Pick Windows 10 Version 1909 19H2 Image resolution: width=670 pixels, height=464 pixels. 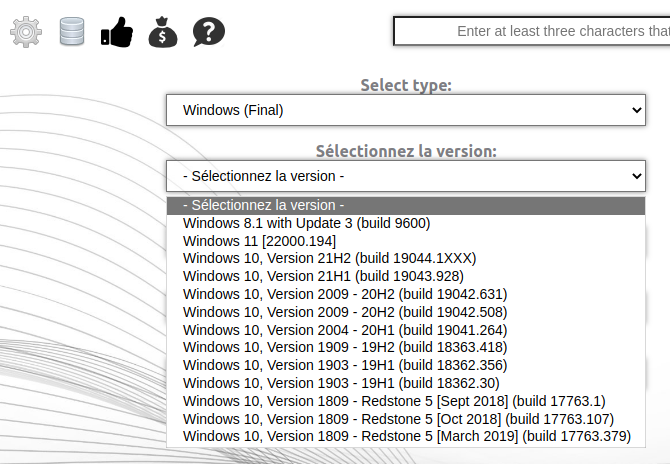345,347
